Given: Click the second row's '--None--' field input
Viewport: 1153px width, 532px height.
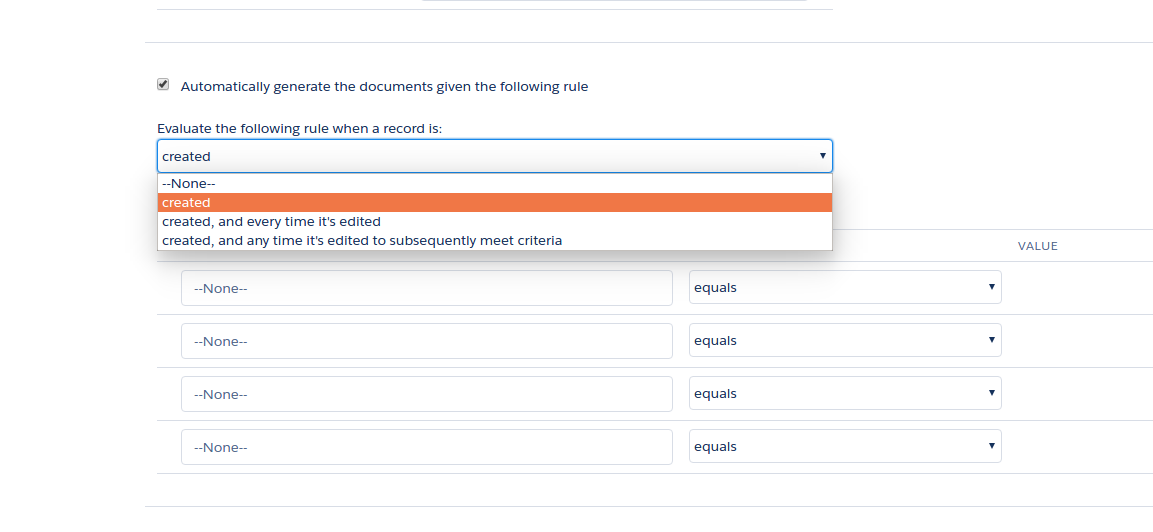Looking at the screenshot, I should tap(426, 341).
